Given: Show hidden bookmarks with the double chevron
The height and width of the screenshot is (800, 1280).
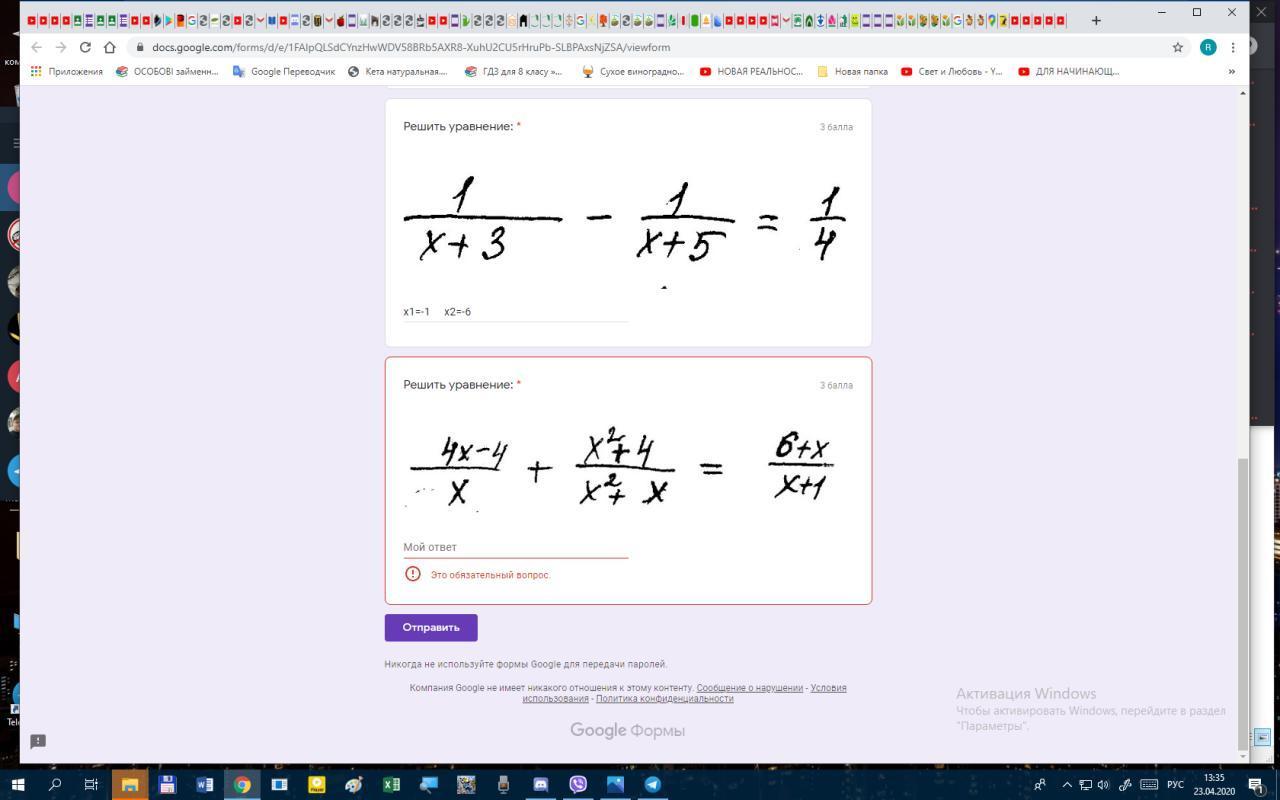Looking at the screenshot, I should click(x=1231, y=72).
